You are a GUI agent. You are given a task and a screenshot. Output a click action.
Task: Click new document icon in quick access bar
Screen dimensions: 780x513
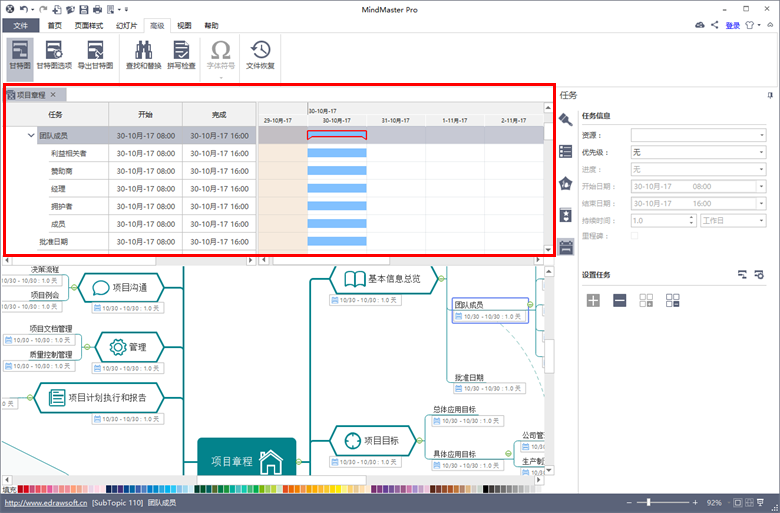[x=57, y=9]
